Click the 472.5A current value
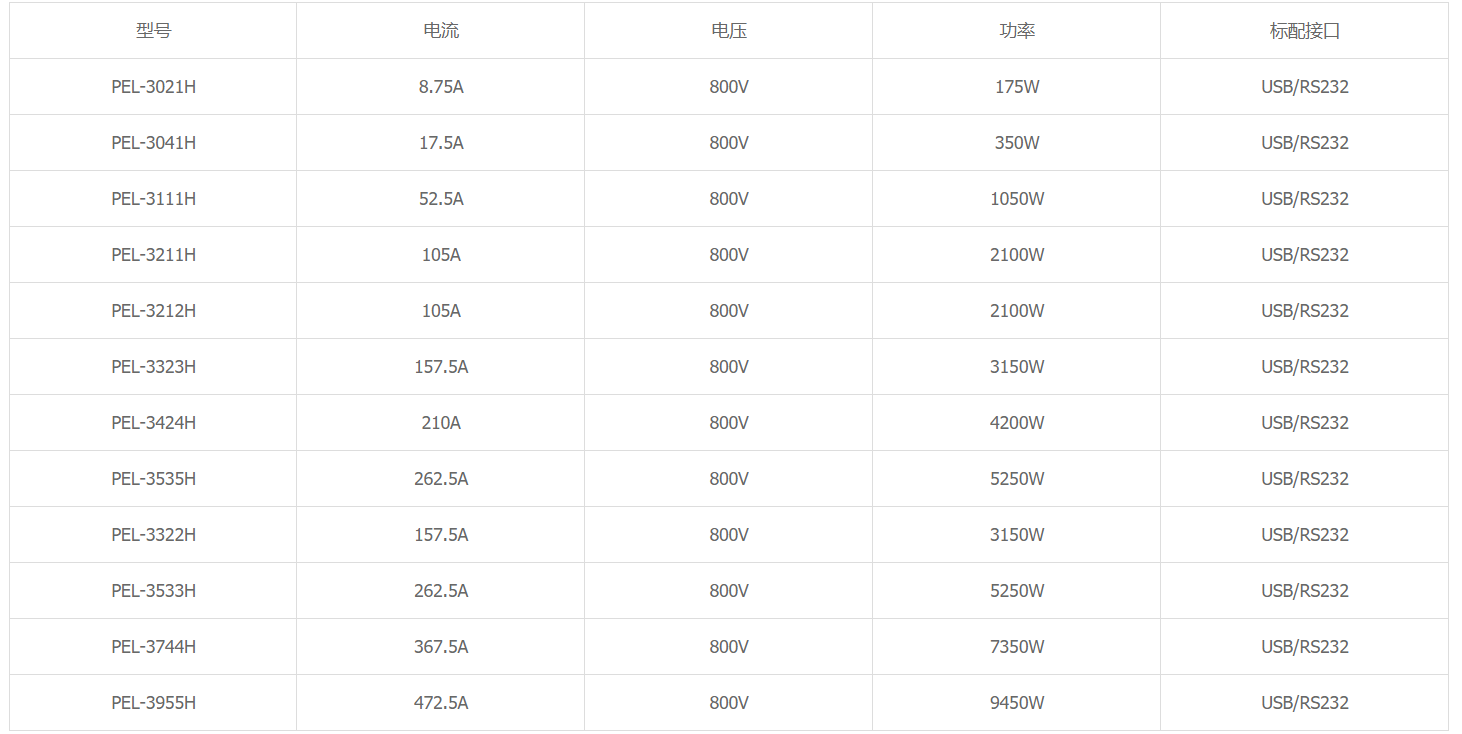This screenshot has height=734, width=1462. tap(441, 703)
